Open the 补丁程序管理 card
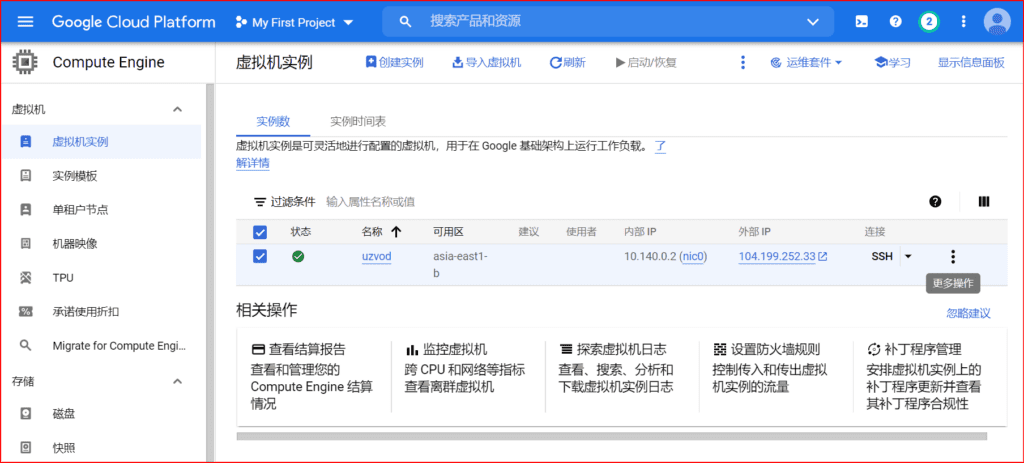 point(925,377)
